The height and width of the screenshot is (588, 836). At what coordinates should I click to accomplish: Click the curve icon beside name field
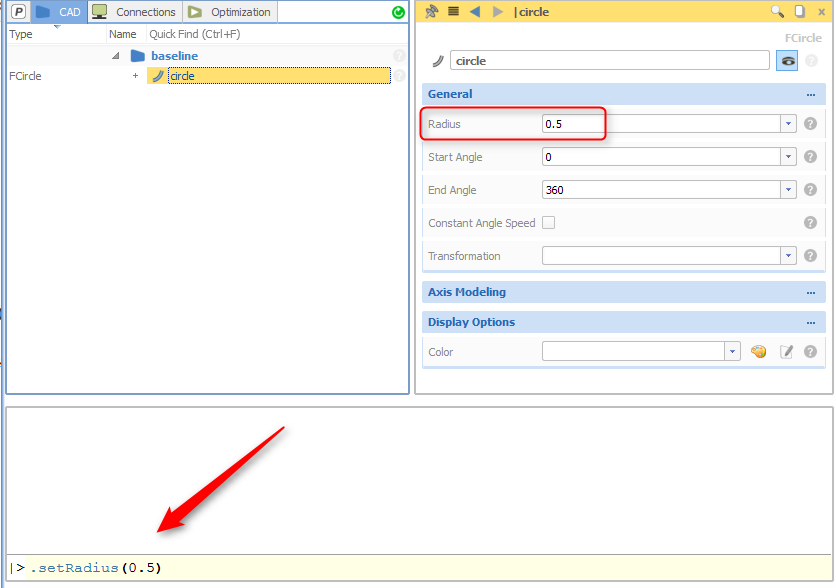(x=438, y=61)
